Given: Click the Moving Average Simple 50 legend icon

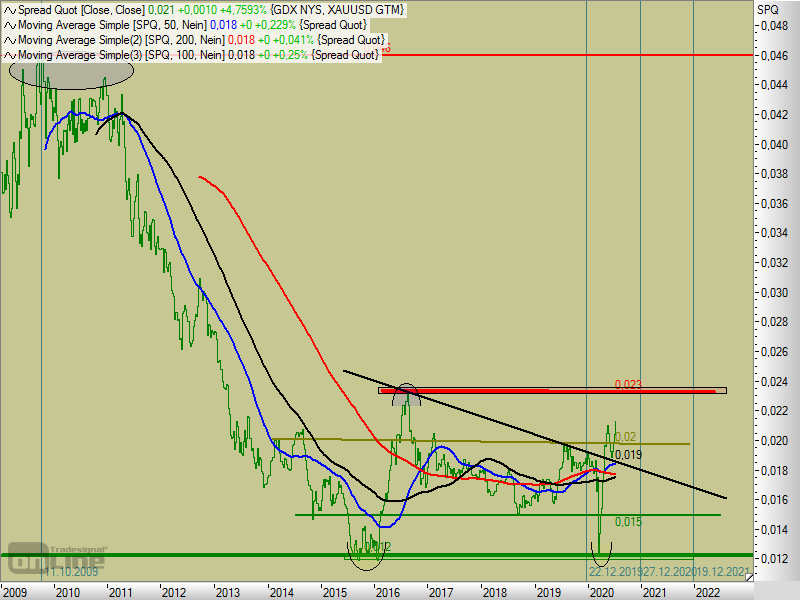Looking at the screenshot, I should click(10, 25).
